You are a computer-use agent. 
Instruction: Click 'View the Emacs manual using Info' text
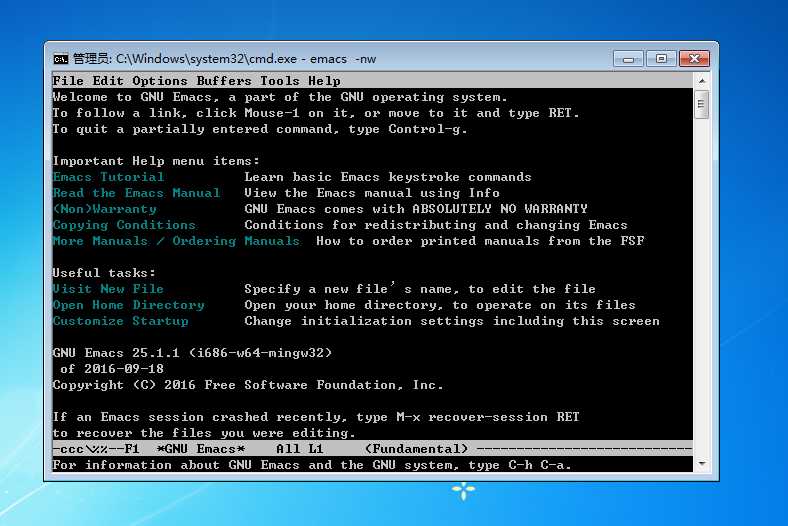tap(372, 193)
